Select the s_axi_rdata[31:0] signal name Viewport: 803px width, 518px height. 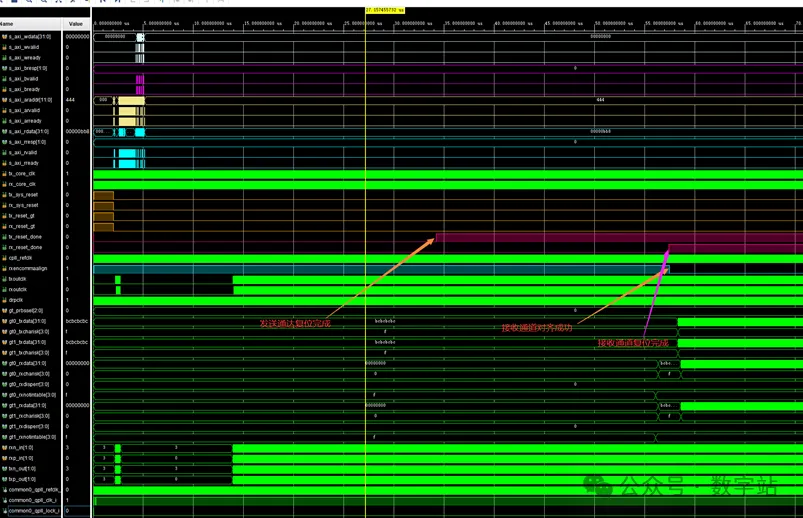click(30, 132)
